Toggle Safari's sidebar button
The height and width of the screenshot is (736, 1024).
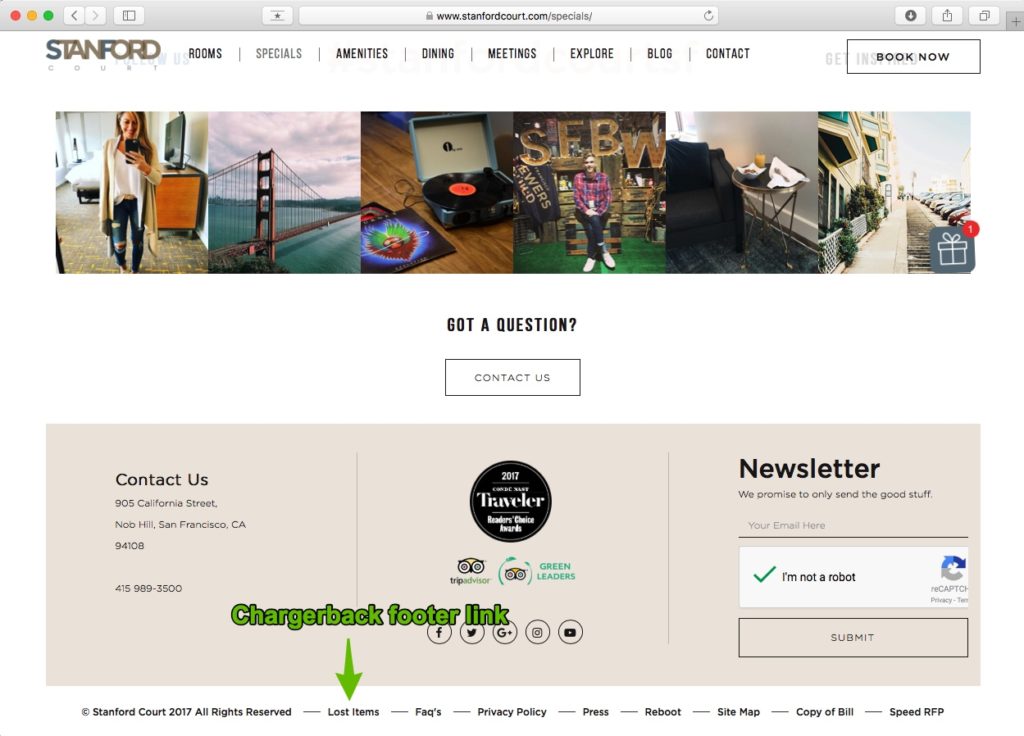129,16
